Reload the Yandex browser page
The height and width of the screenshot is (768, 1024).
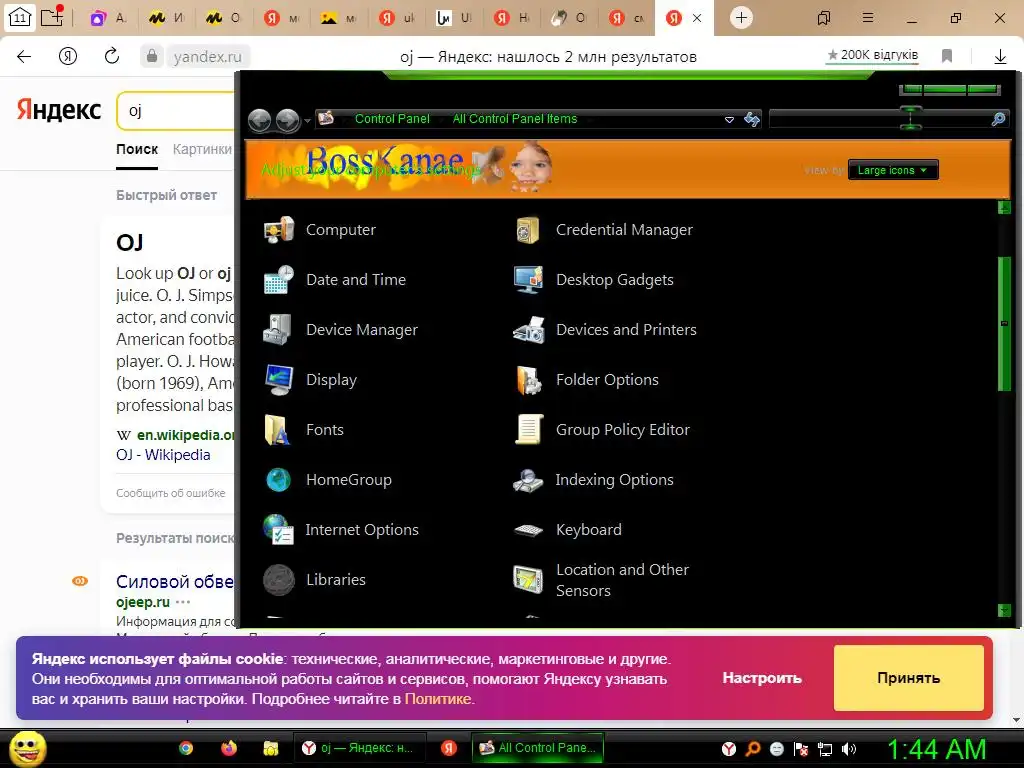click(x=112, y=56)
